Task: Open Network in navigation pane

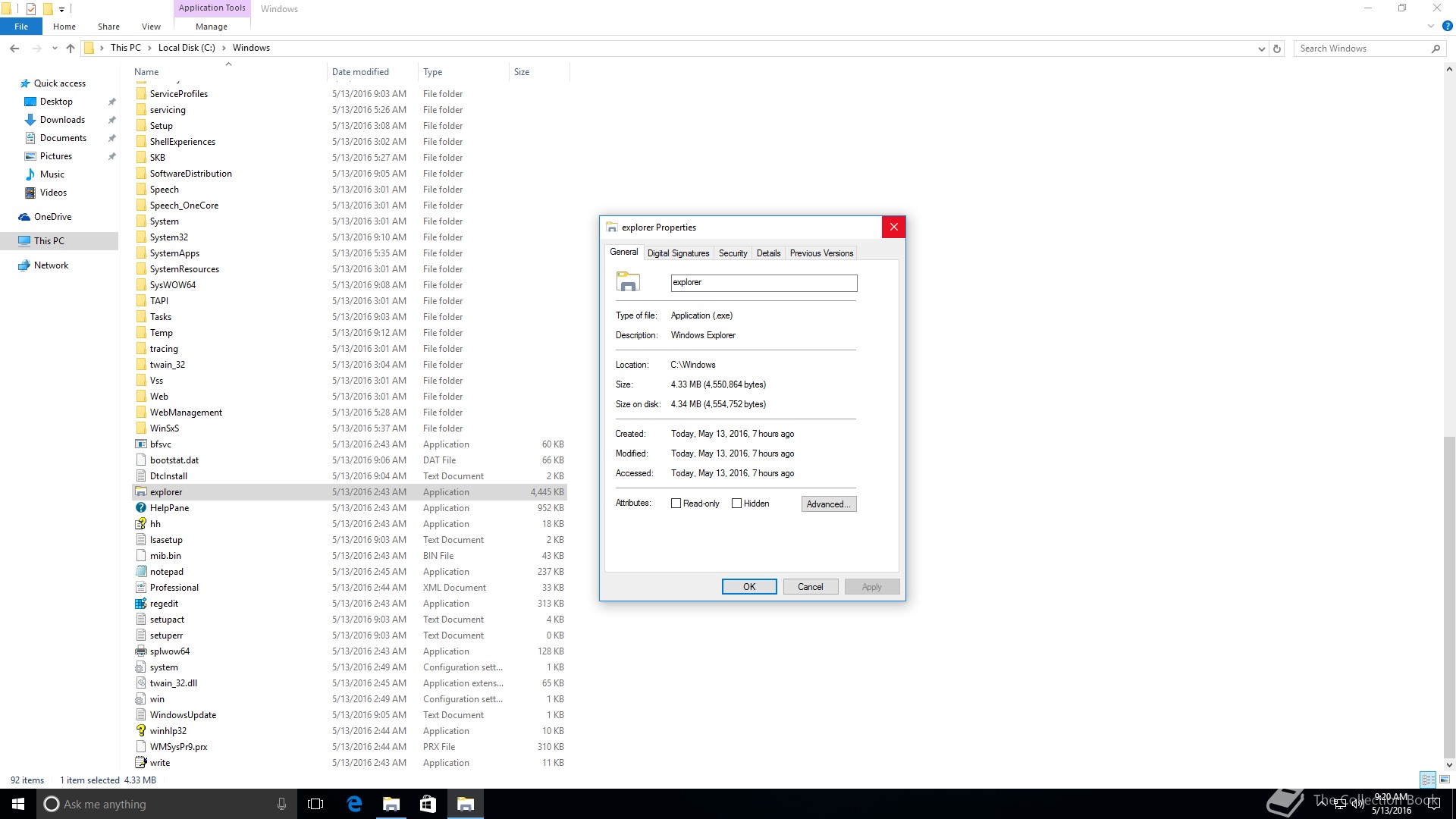Action: click(x=51, y=265)
